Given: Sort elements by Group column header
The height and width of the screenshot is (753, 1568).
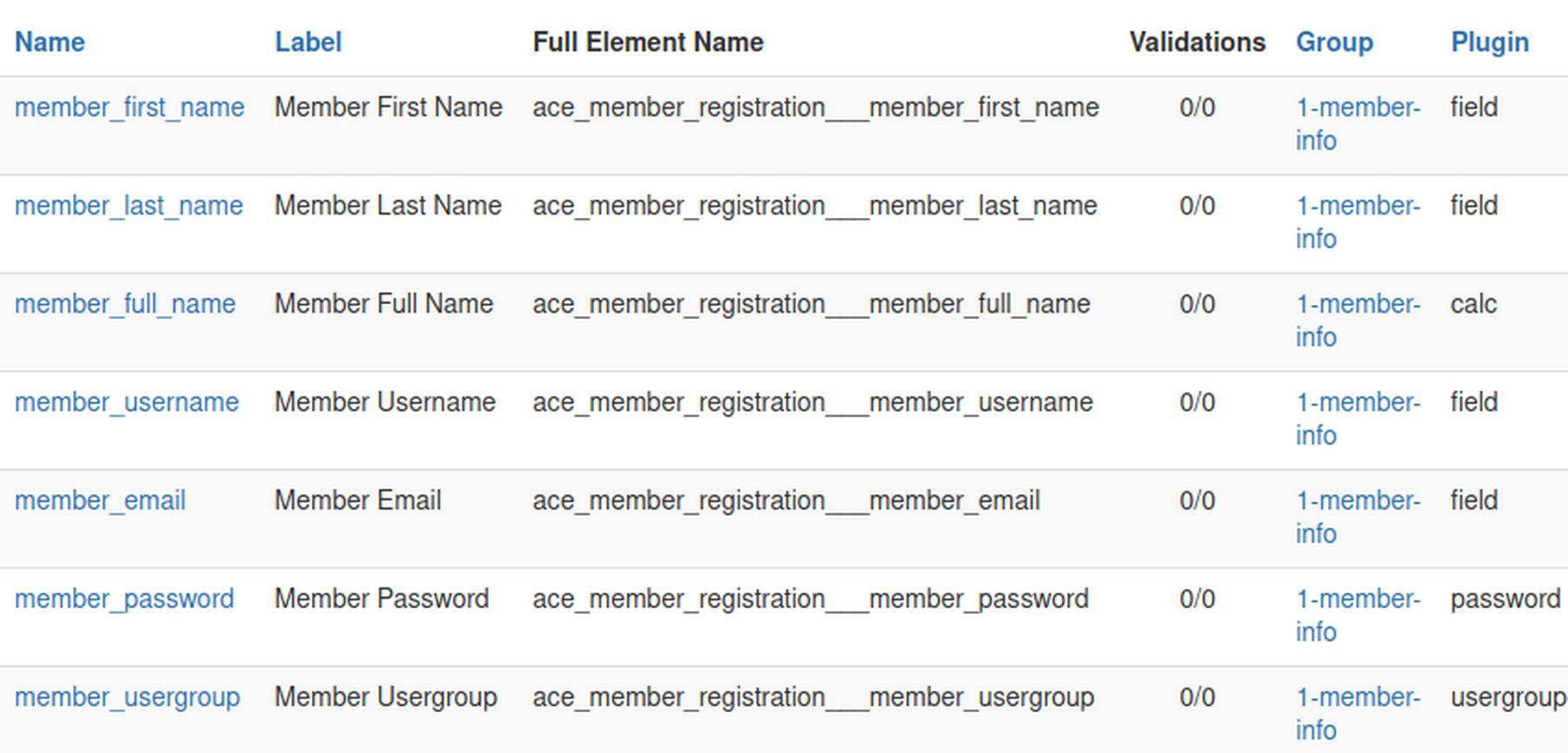Looking at the screenshot, I should pyautogui.click(x=1334, y=42).
